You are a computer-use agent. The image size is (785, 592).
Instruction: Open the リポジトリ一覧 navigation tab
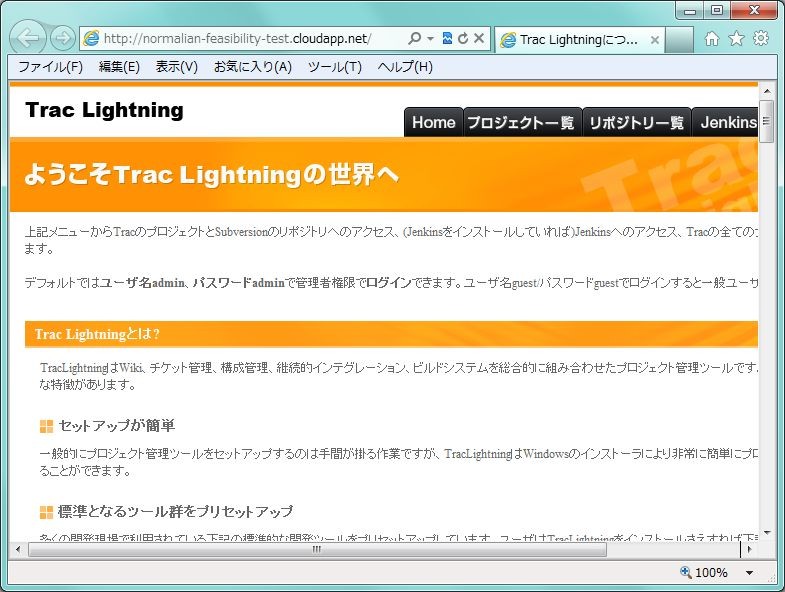tap(636, 122)
